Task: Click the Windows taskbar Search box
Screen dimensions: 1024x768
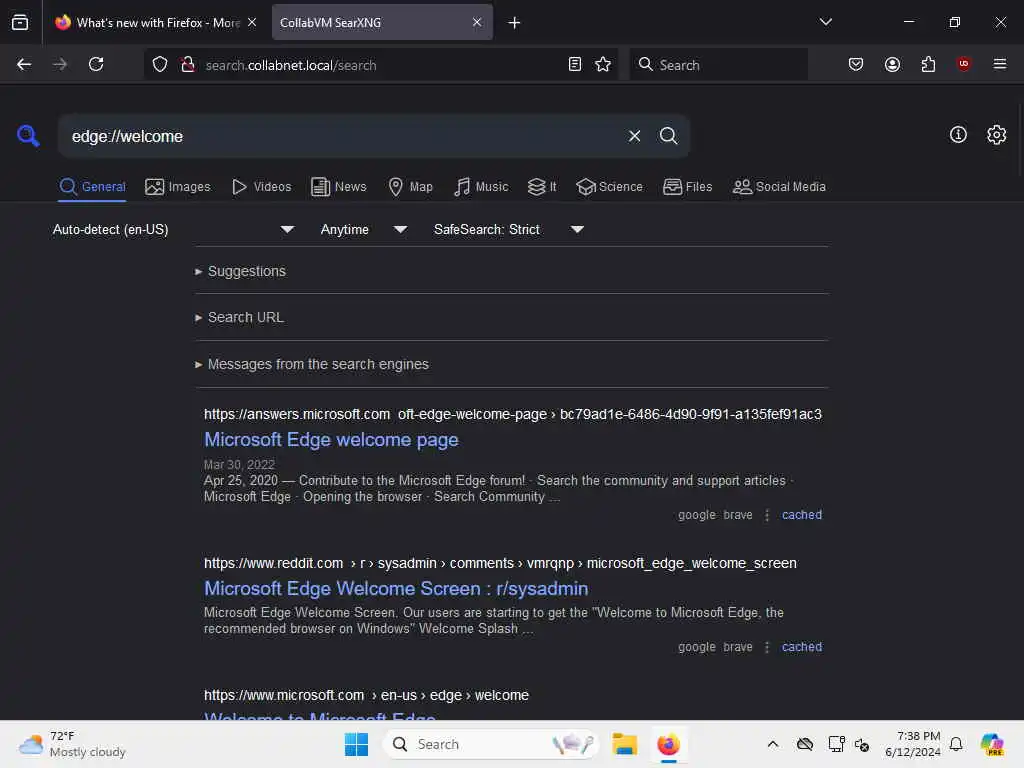Action: (490, 744)
